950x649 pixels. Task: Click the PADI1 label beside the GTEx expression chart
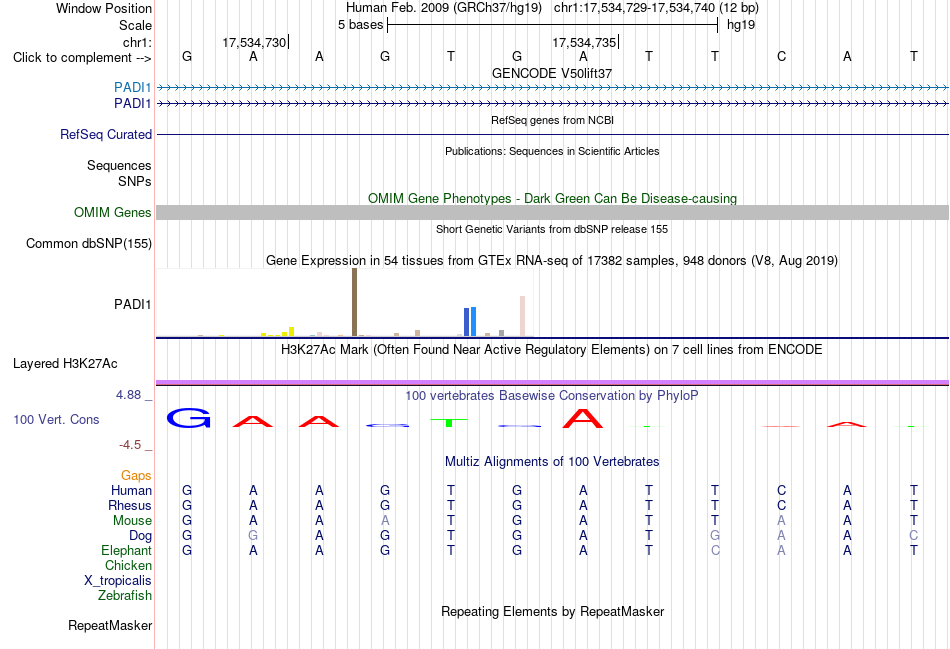[x=133, y=304]
